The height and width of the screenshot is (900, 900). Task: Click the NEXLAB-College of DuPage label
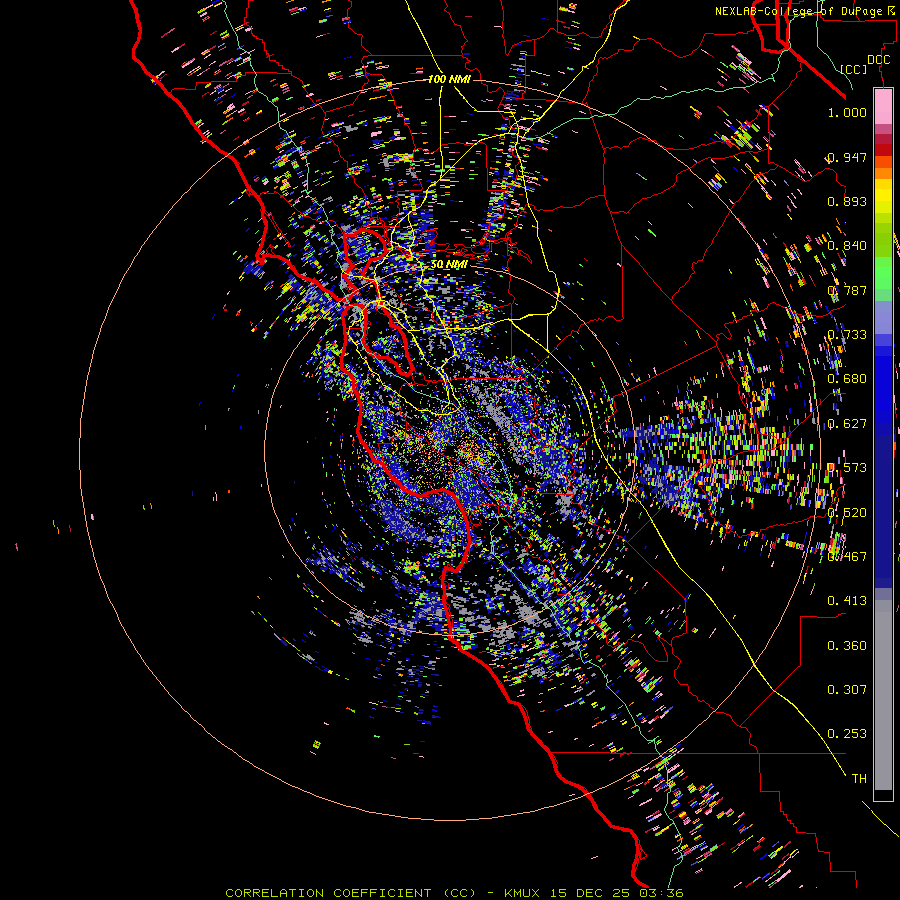pyautogui.click(x=804, y=11)
